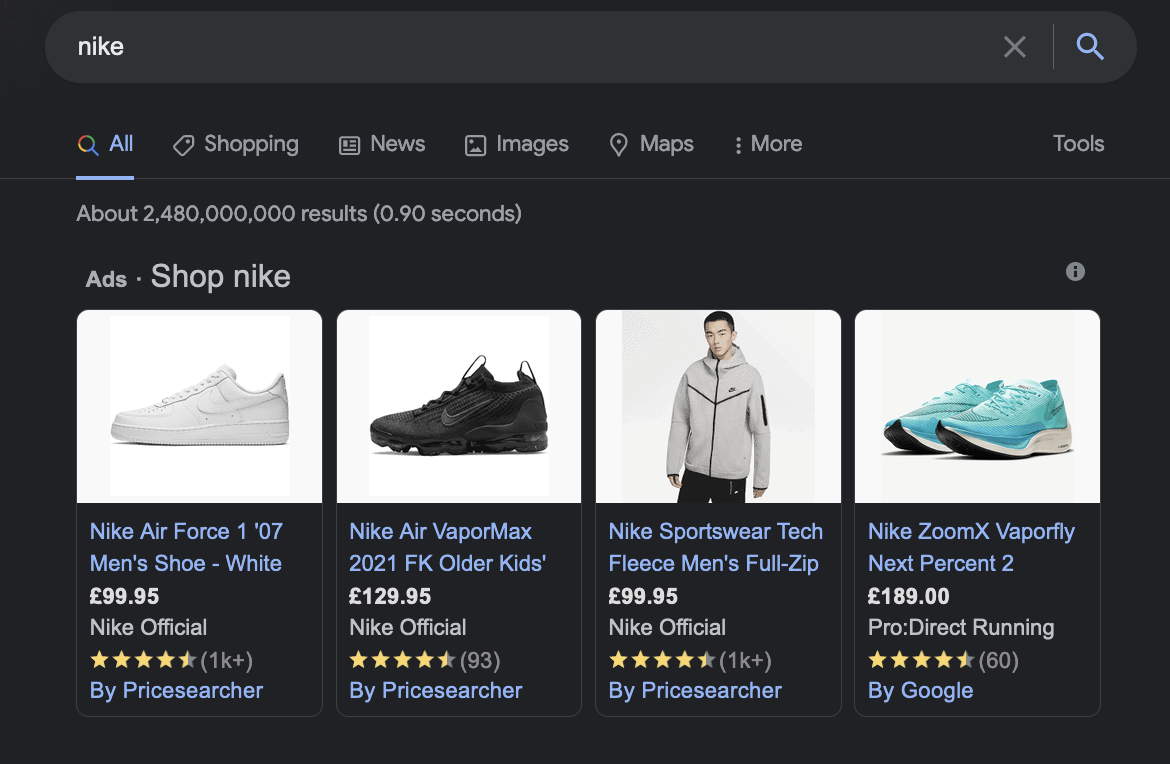Click By Pricesearcher under Air Force 1
The image size is (1170, 764).
176,691
